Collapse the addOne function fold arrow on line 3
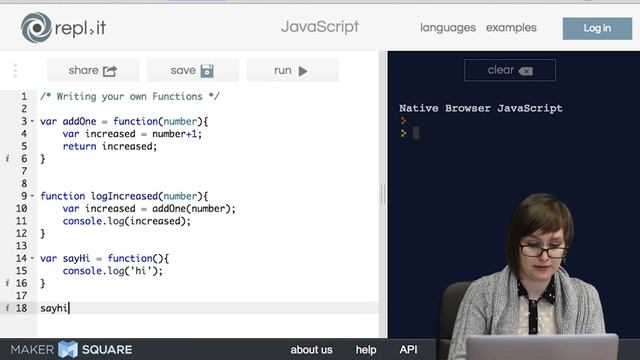Image resolution: width=640 pixels, height=360 pixels. 32,121
